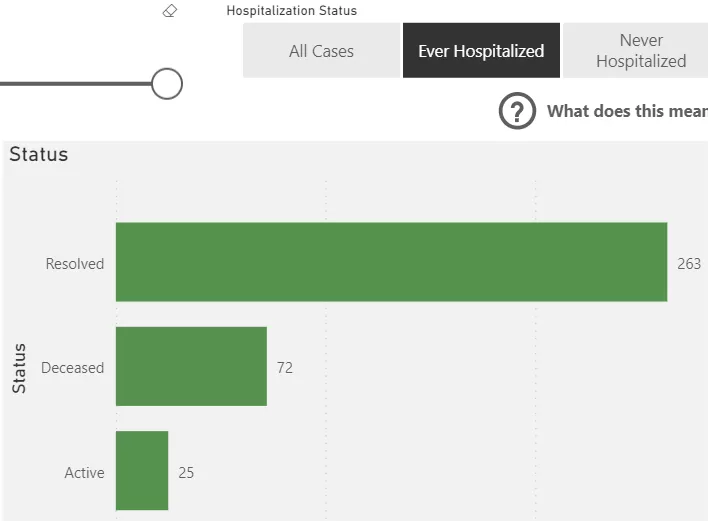Click the Resolved axis label
The image size is (712, 521).
[75, 263]
